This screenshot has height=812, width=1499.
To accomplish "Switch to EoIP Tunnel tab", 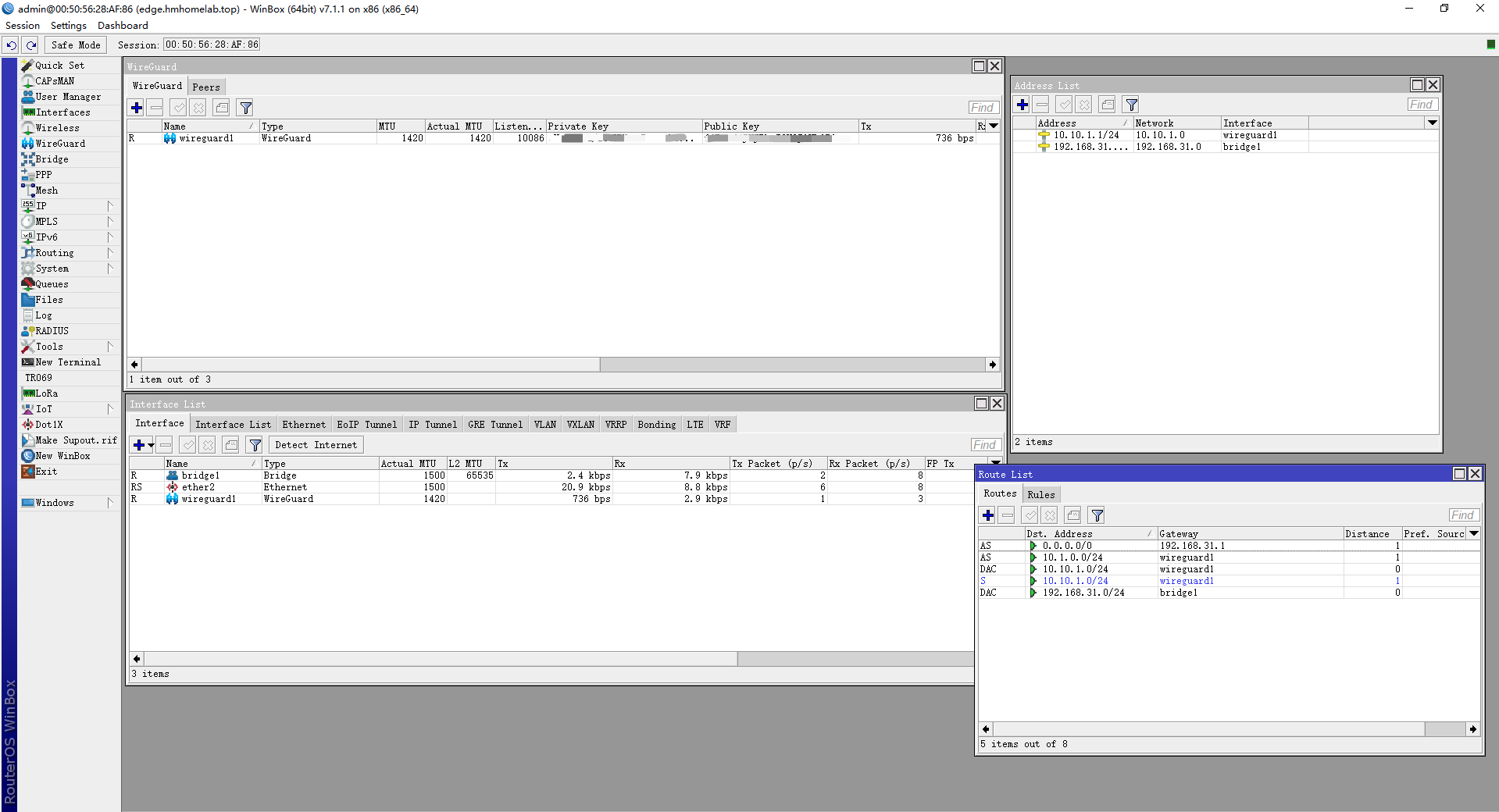I will point(367,425).
